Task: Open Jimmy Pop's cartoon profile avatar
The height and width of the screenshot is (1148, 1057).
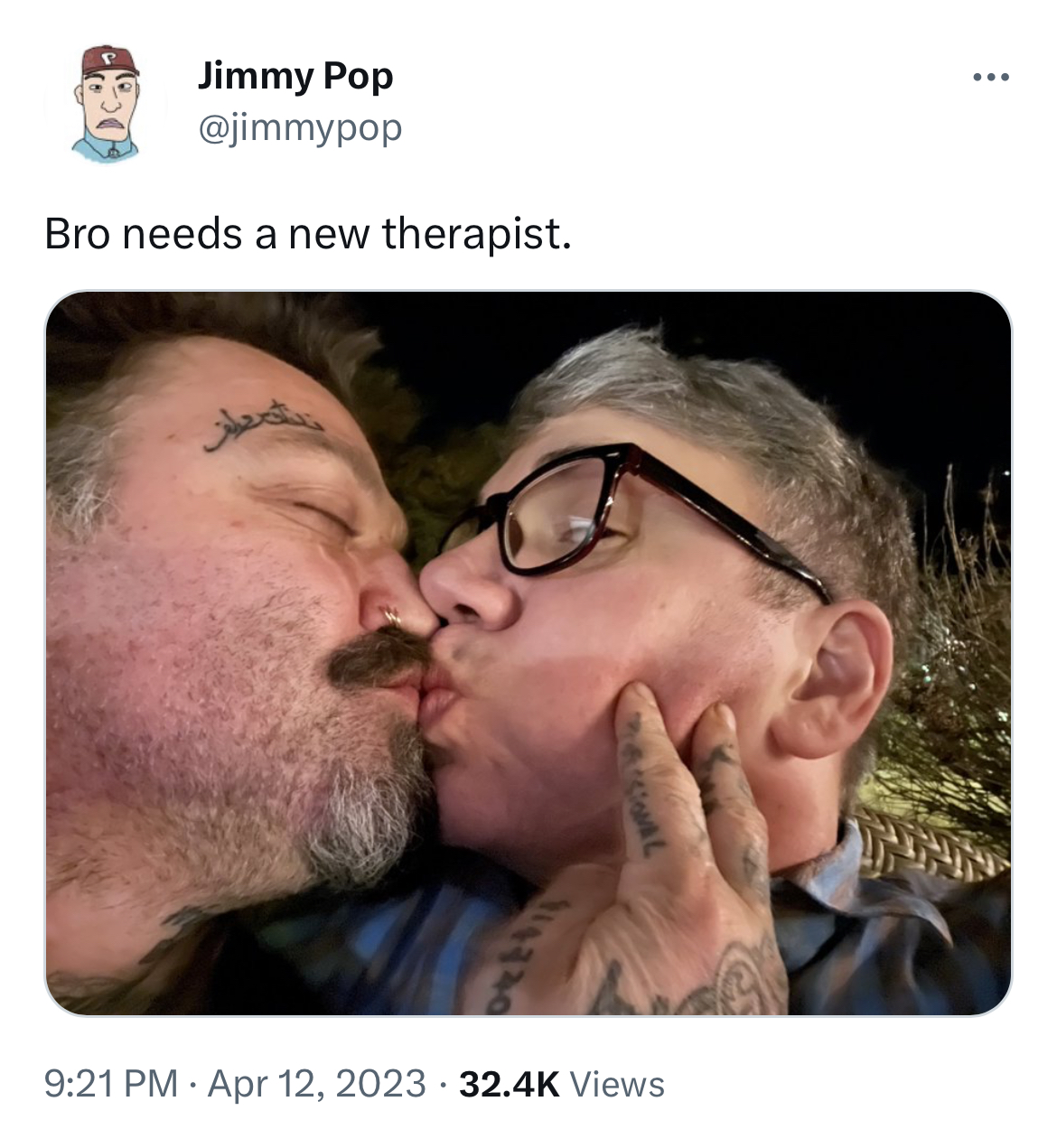Action: point(107,105)
